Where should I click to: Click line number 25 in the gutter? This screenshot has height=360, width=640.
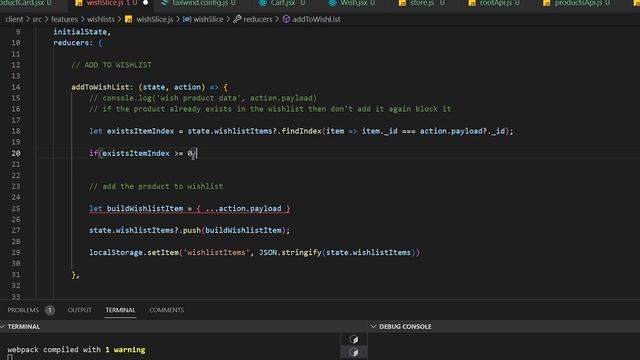point(16,208)
